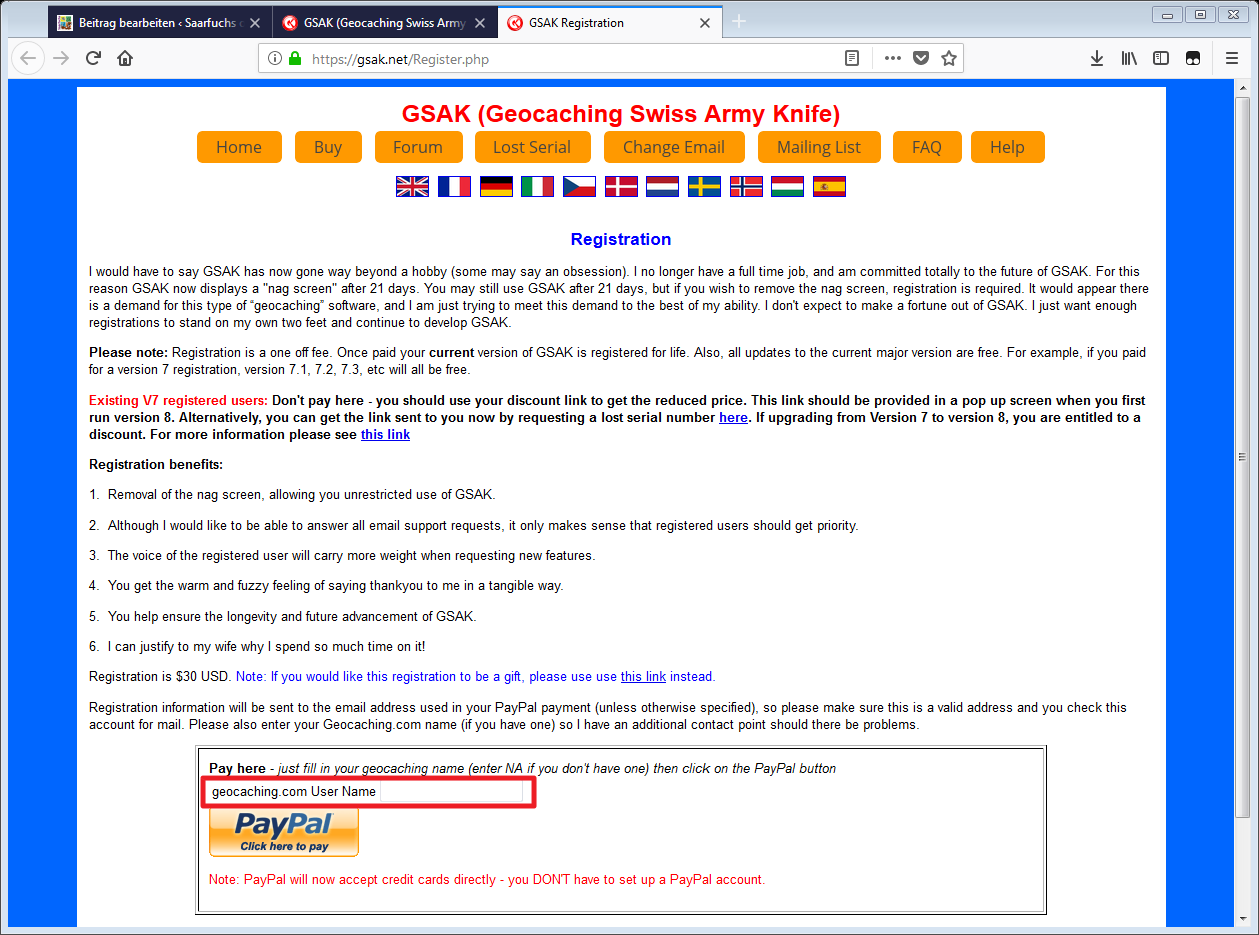Click the geocaching.com User Name field
This screenshot has height=935, width=1259.
click(452, 791)
